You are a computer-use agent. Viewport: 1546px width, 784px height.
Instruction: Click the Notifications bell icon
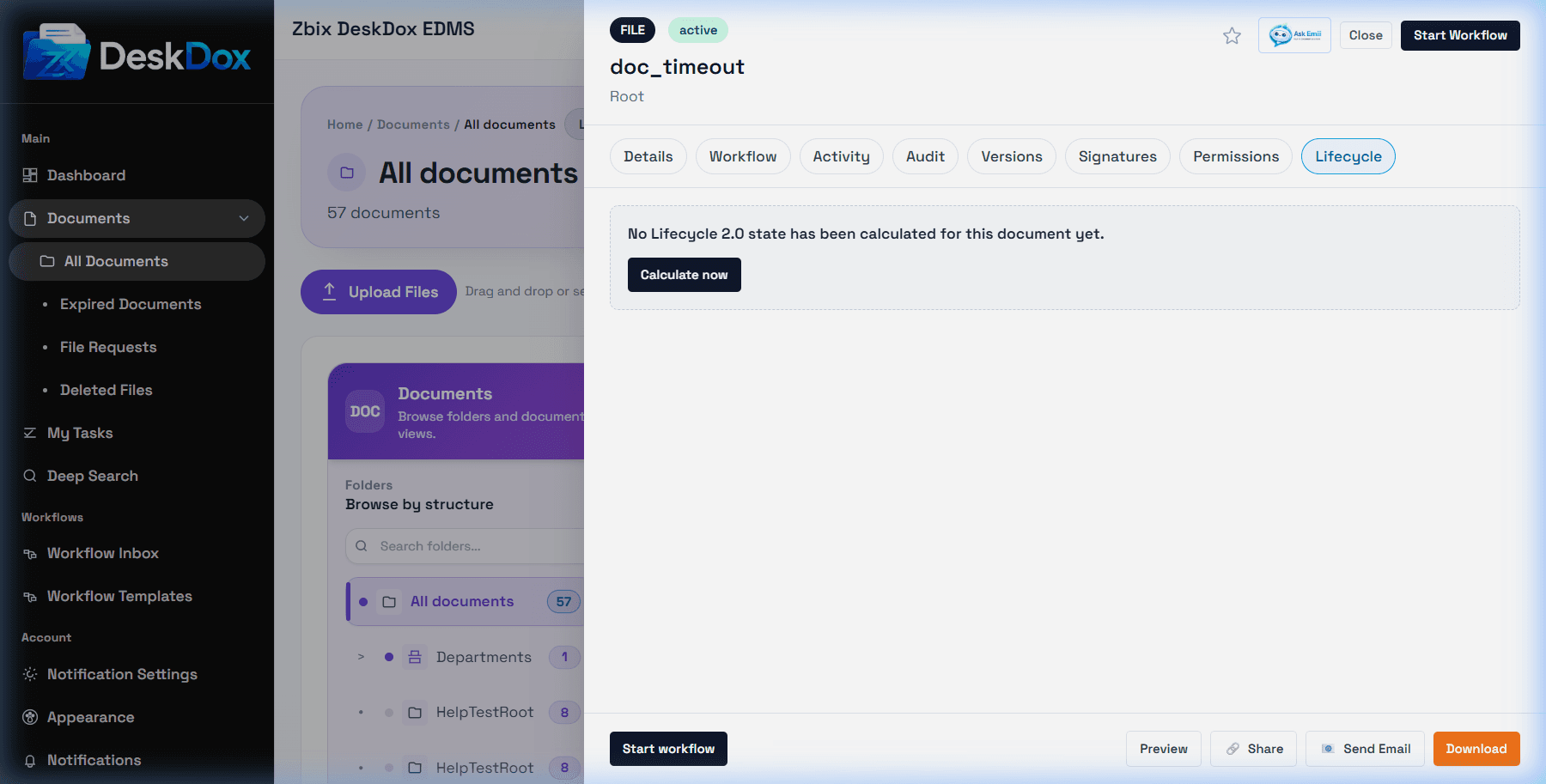(x=30, y=761)
